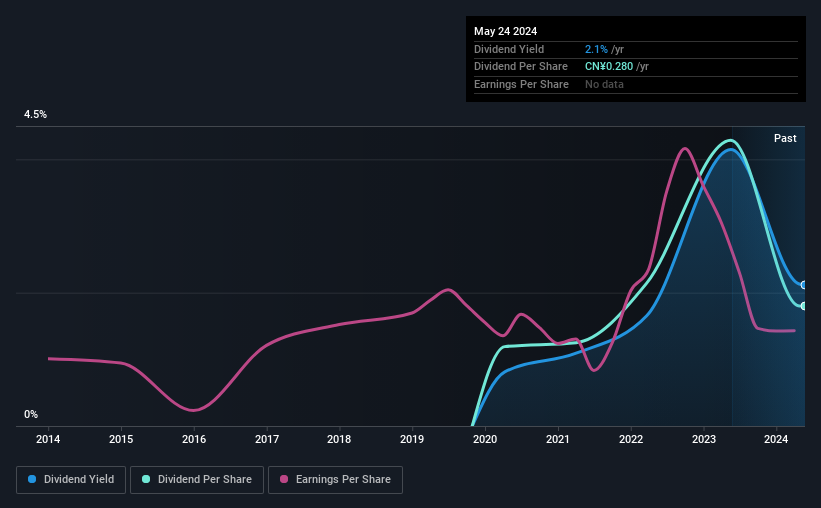Select the 2024 label on the x-axis
The image size is (821, 508).
click(776, 439)
